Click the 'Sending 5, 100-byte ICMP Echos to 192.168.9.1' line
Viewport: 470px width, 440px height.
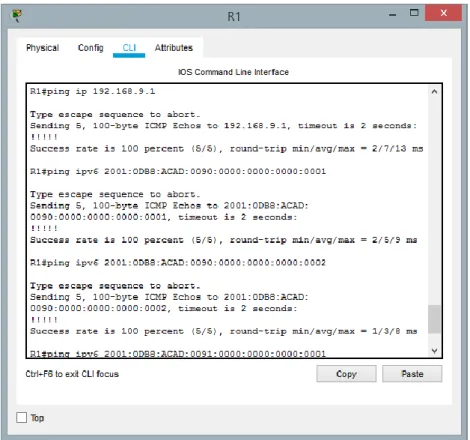223,126
